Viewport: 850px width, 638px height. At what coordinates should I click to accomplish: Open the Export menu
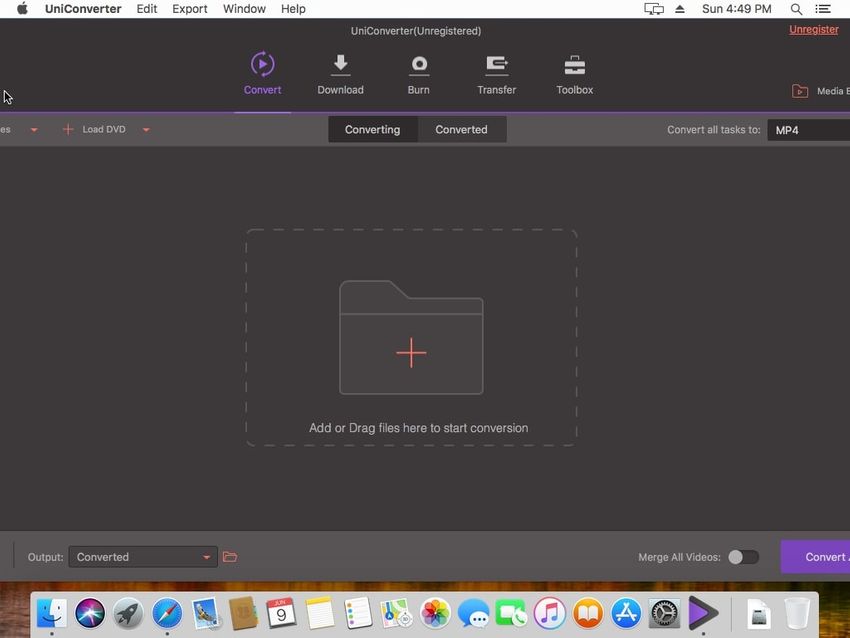pos(189,9)
